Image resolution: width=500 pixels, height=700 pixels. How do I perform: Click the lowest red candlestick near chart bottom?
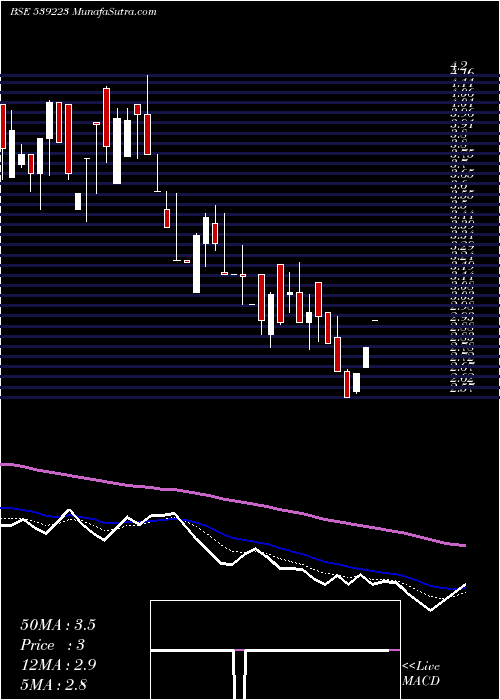[347, 384]
